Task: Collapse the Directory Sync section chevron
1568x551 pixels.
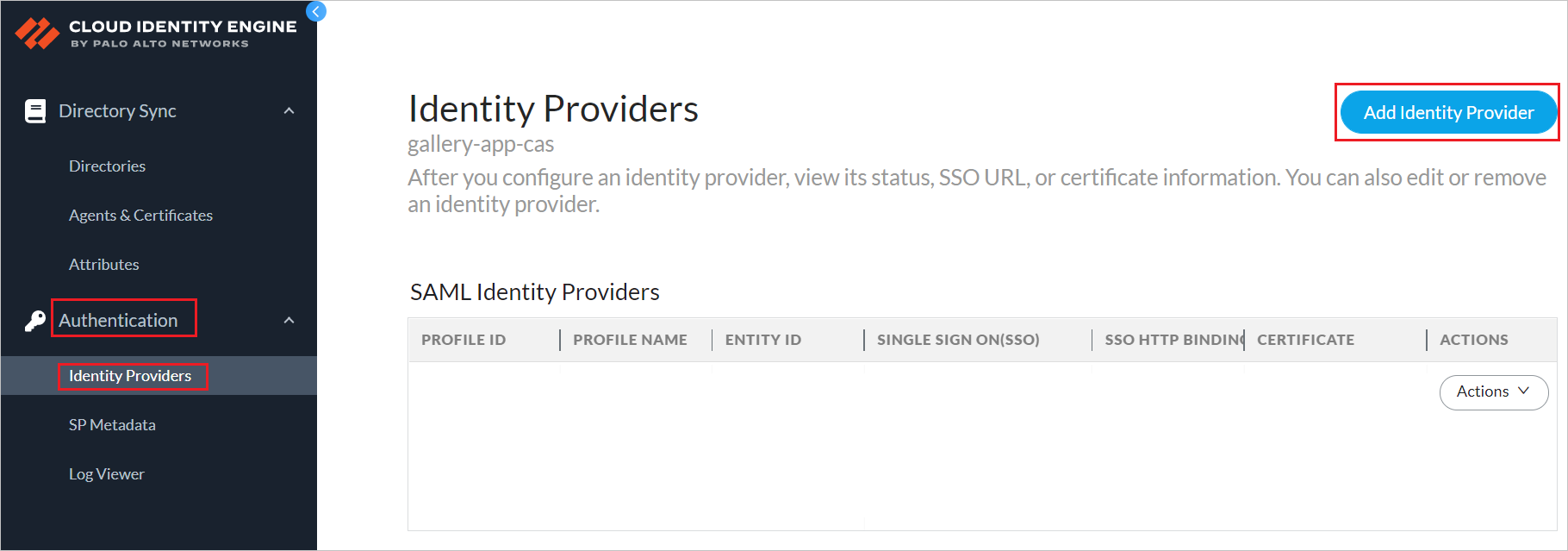Action: [289, 111]
